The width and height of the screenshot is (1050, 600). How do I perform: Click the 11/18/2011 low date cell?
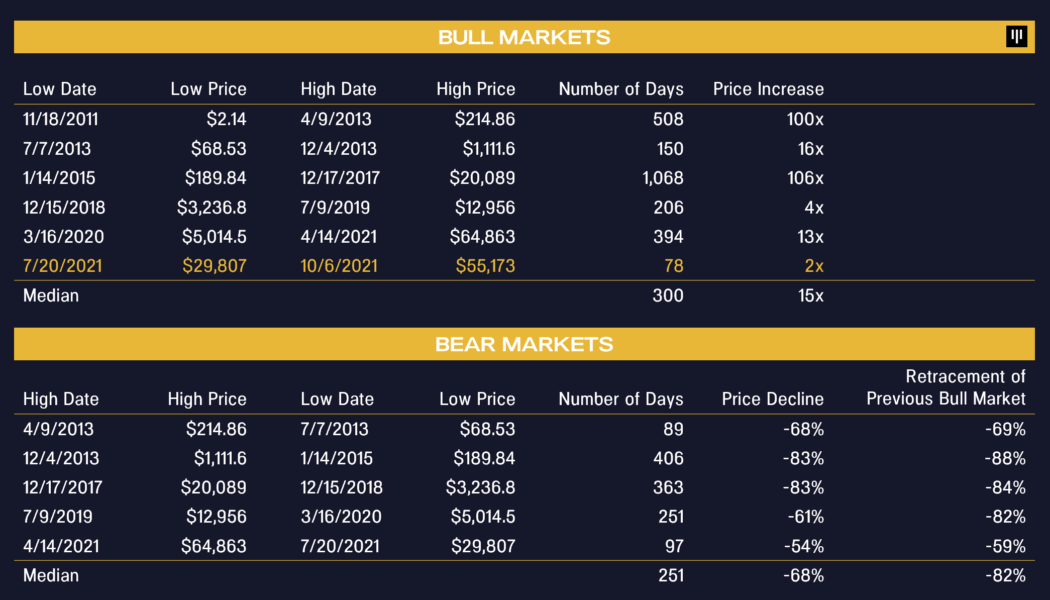[61, 119]
